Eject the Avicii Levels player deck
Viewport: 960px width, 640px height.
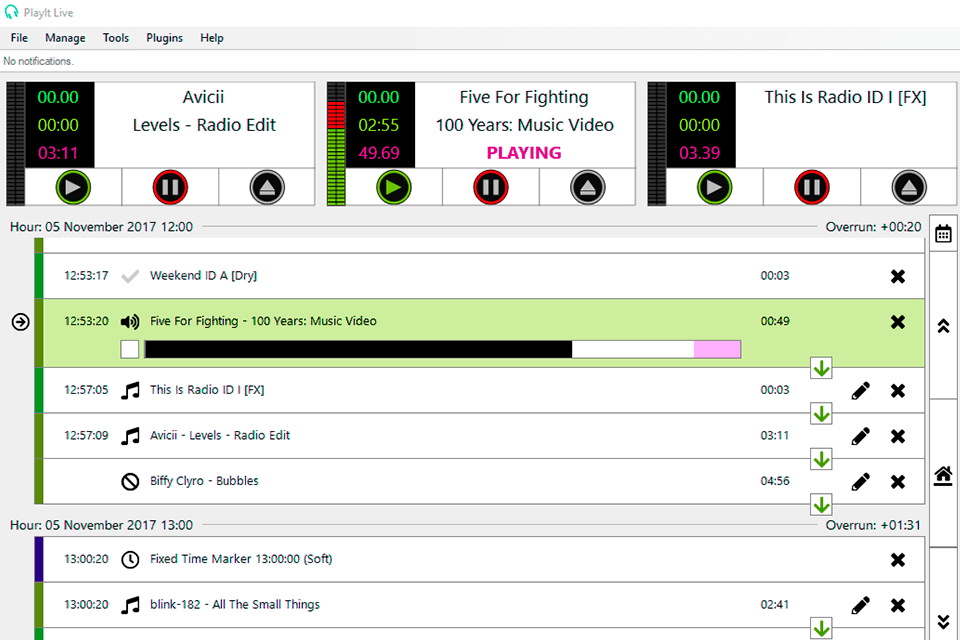point(267,187)
